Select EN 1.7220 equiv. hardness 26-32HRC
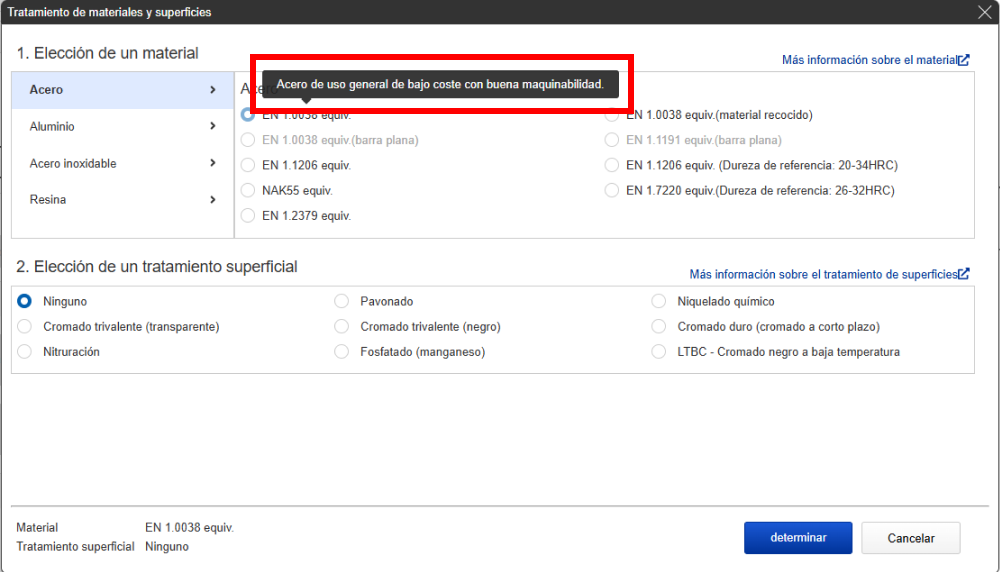Image resolution: width=1000 pixels, height=572 pixels. pos(612,190)
